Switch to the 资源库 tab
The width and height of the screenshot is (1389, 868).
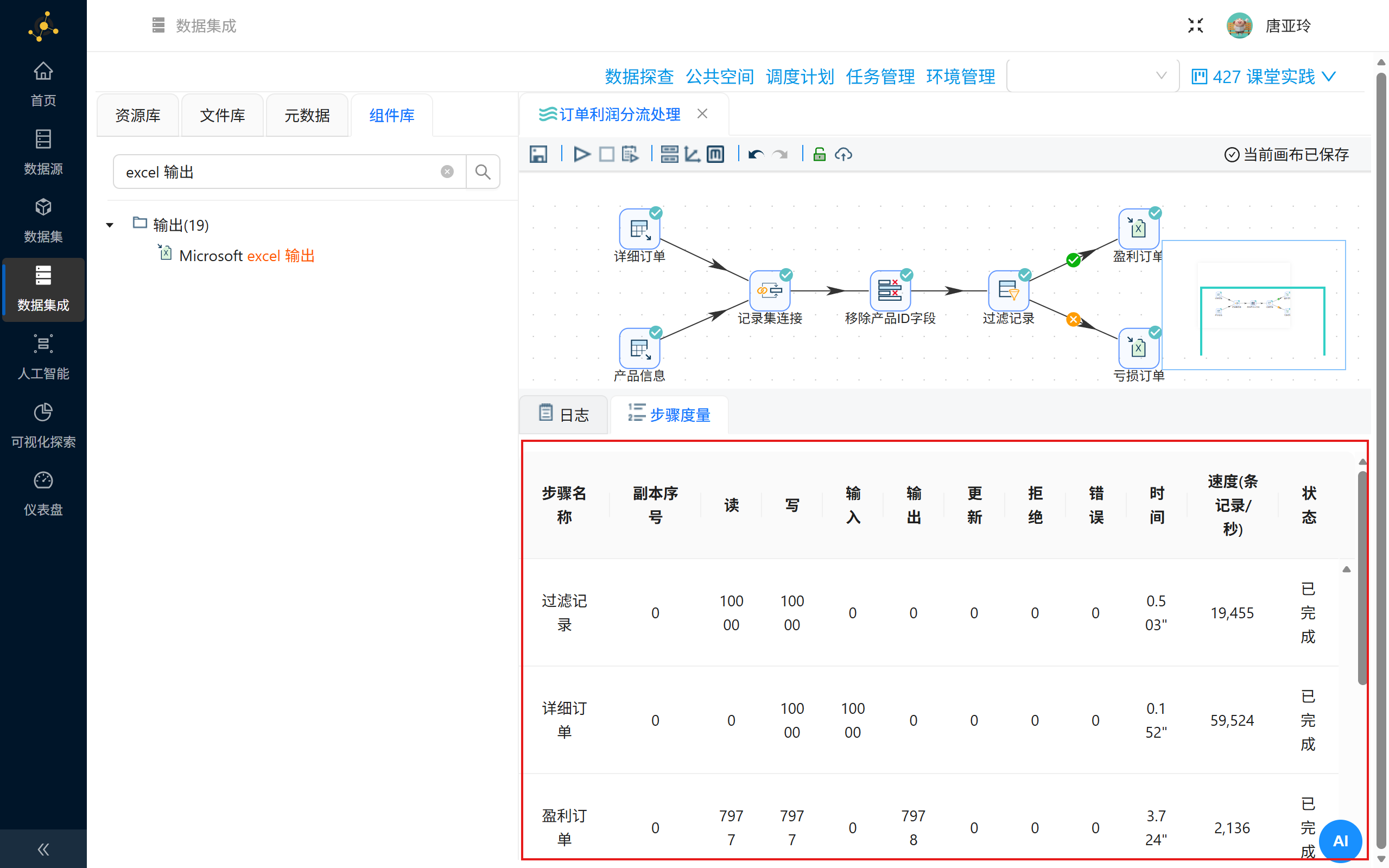138,116
